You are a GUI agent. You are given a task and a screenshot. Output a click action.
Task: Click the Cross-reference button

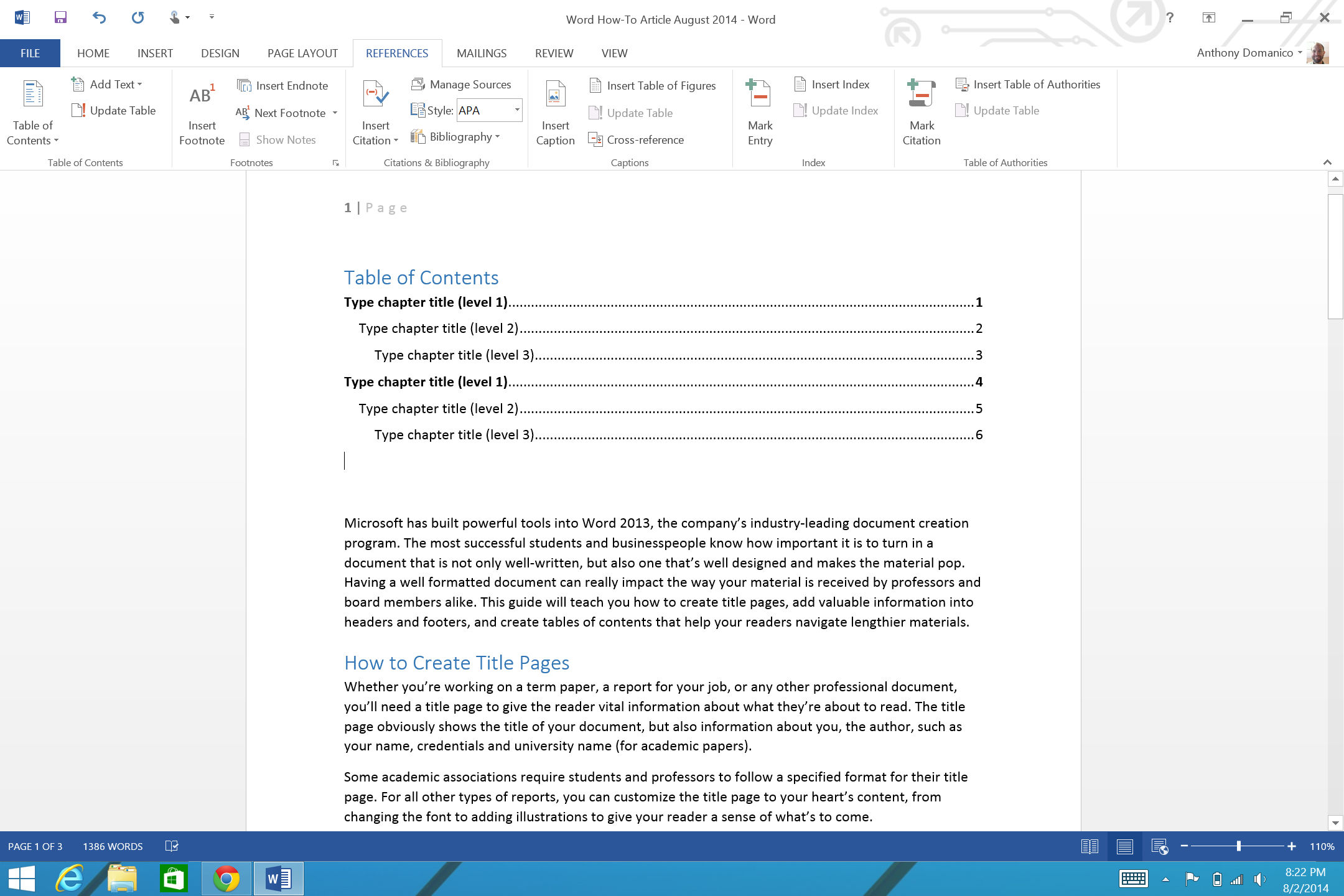pyautogui.click(x=637, y=139)
